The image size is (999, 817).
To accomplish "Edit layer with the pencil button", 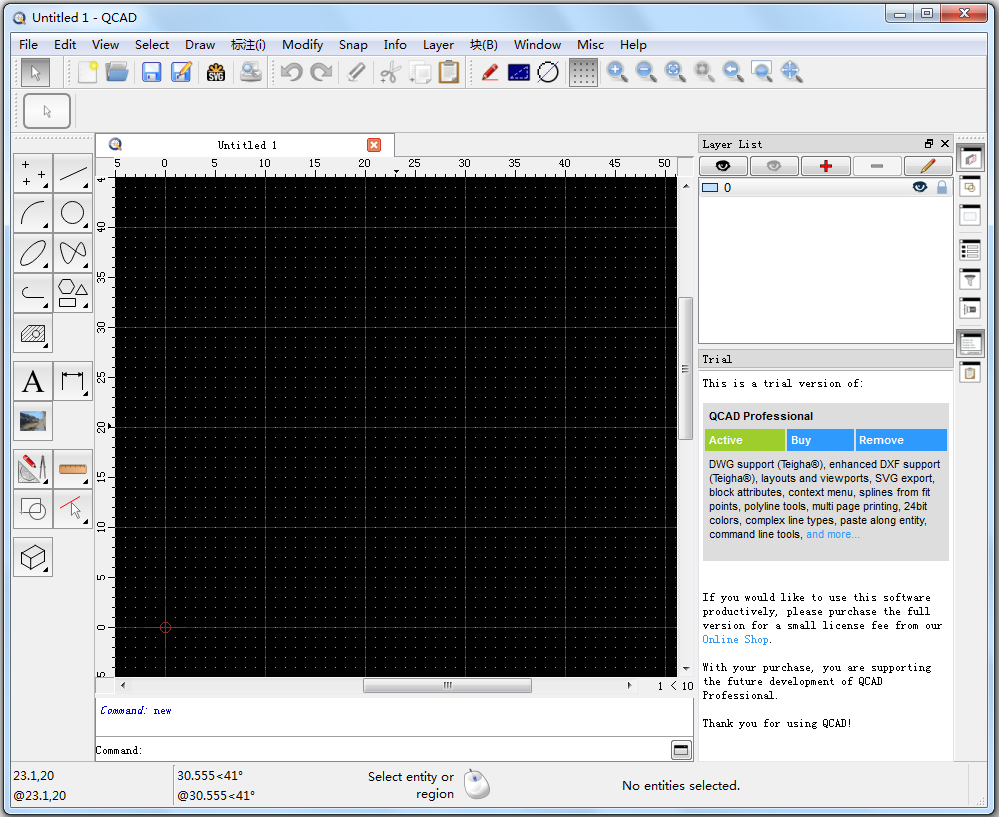I will pyautogui.click(x=928, y=166).
